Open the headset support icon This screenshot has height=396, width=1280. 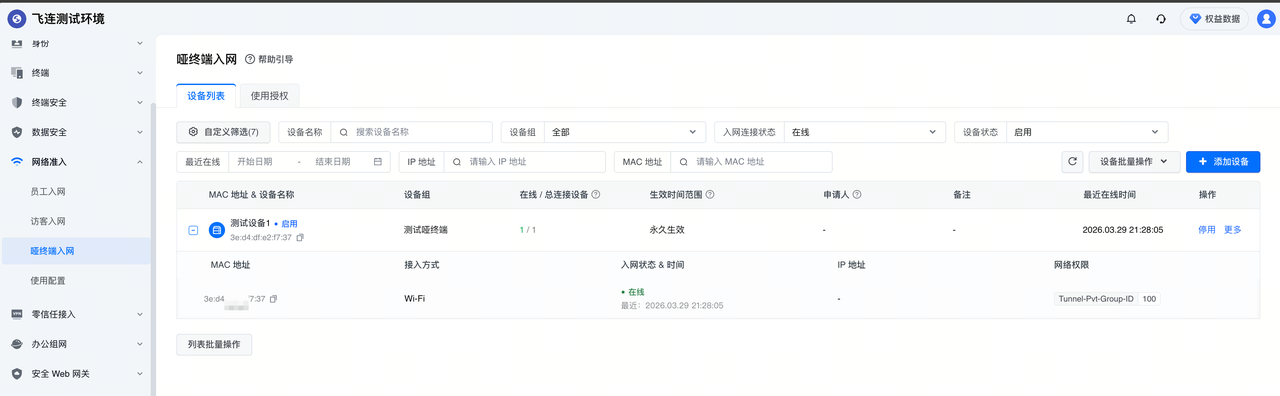pyautogui.click(x=1161, y=19)
